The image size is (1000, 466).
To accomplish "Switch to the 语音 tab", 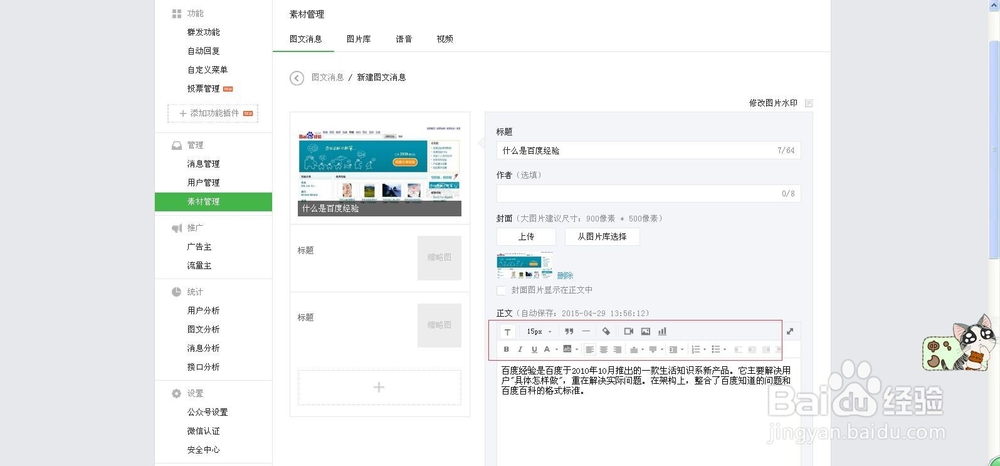I will (x=404, y=39).
